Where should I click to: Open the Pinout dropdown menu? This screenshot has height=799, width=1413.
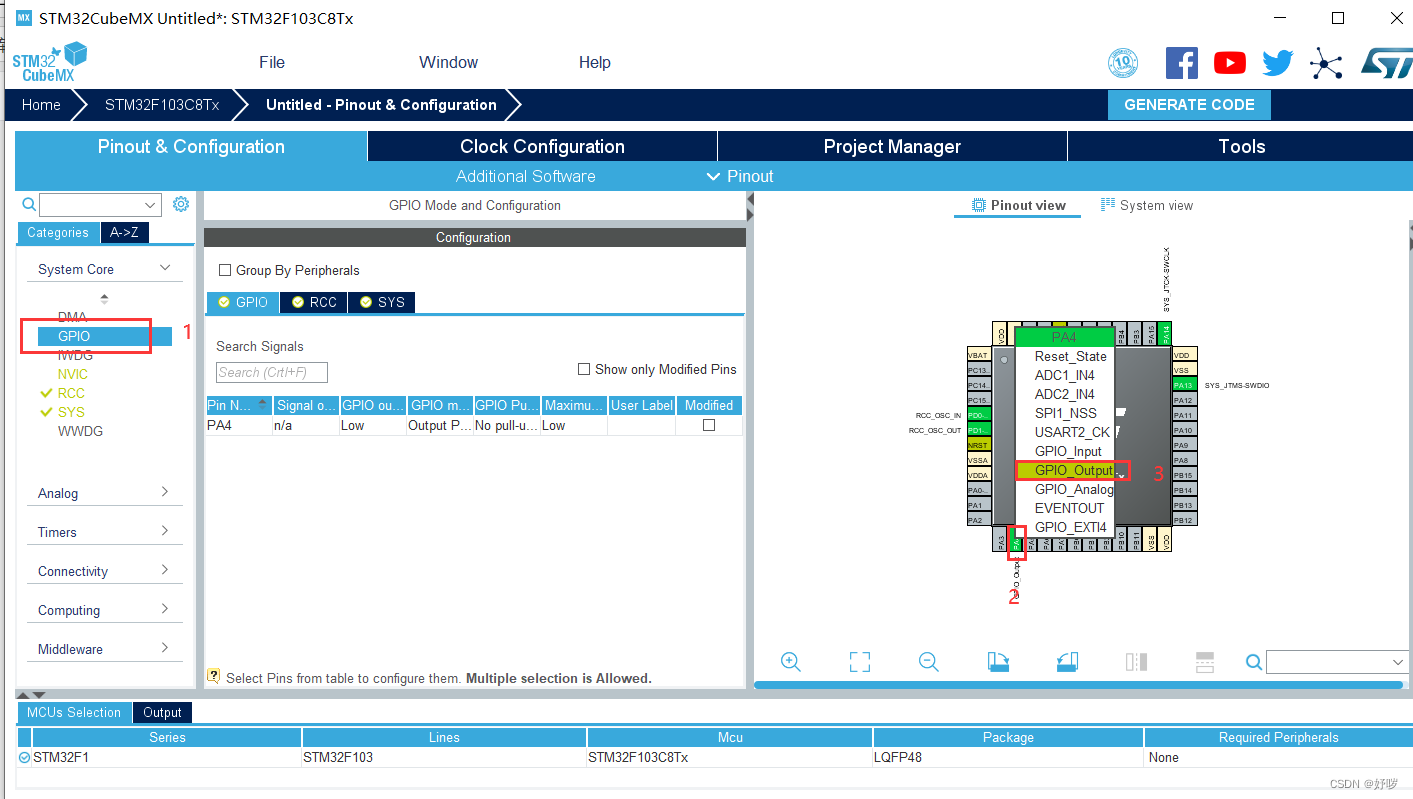(740, 176)
